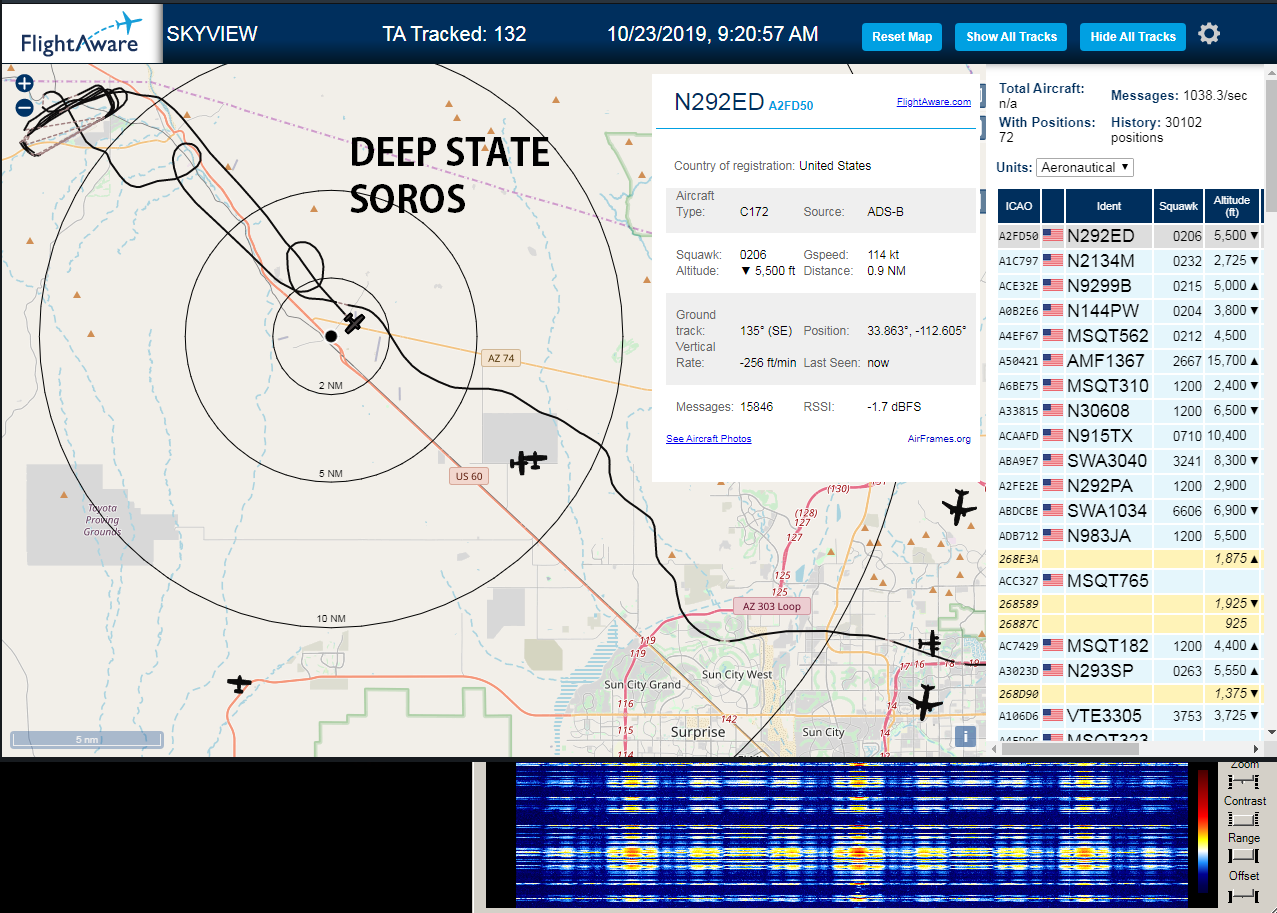
Task: Select the N30608 aircraft row
Action: [1129, 411]
